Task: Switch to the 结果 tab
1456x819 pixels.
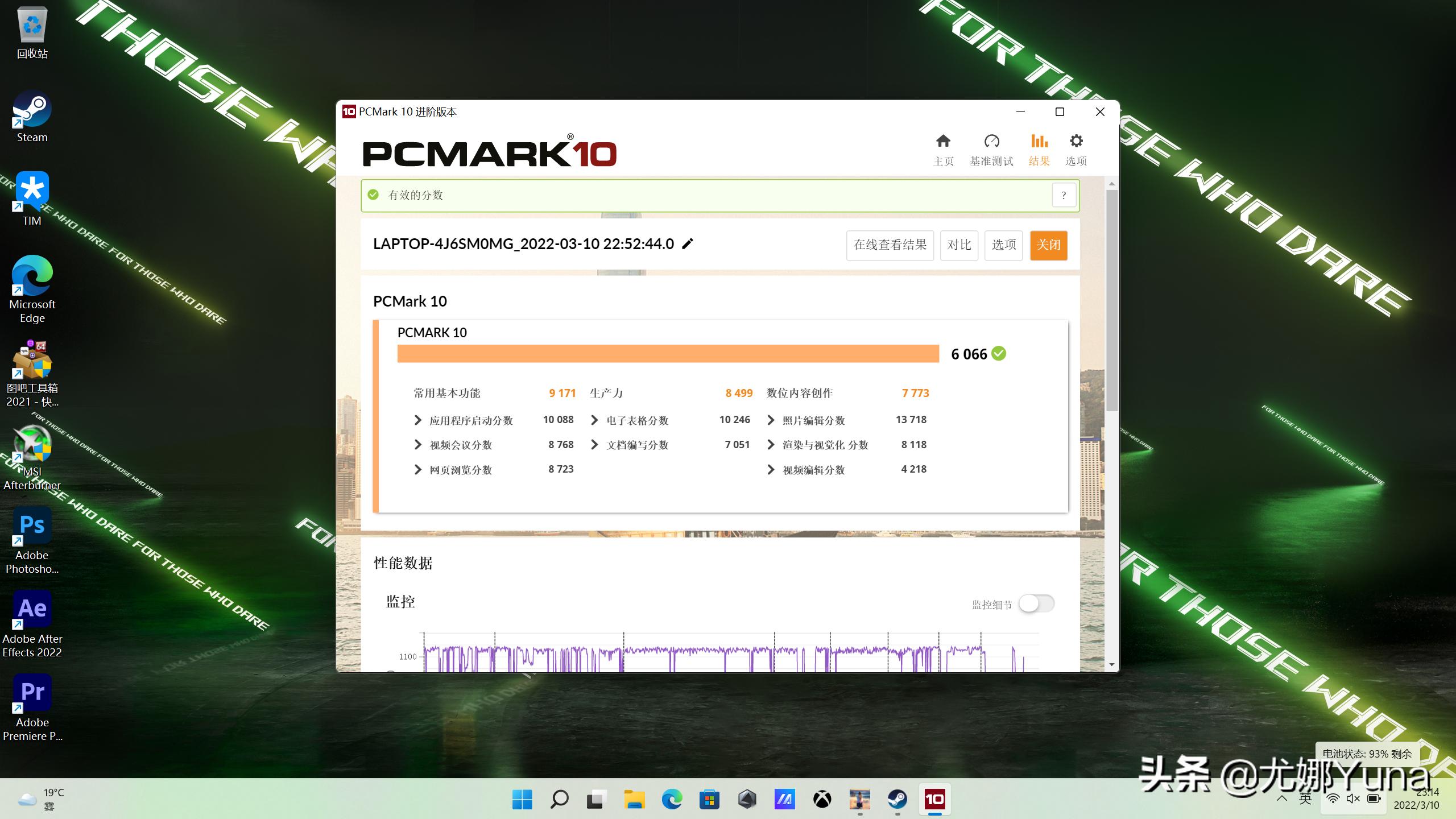Action: (1039, 148)
